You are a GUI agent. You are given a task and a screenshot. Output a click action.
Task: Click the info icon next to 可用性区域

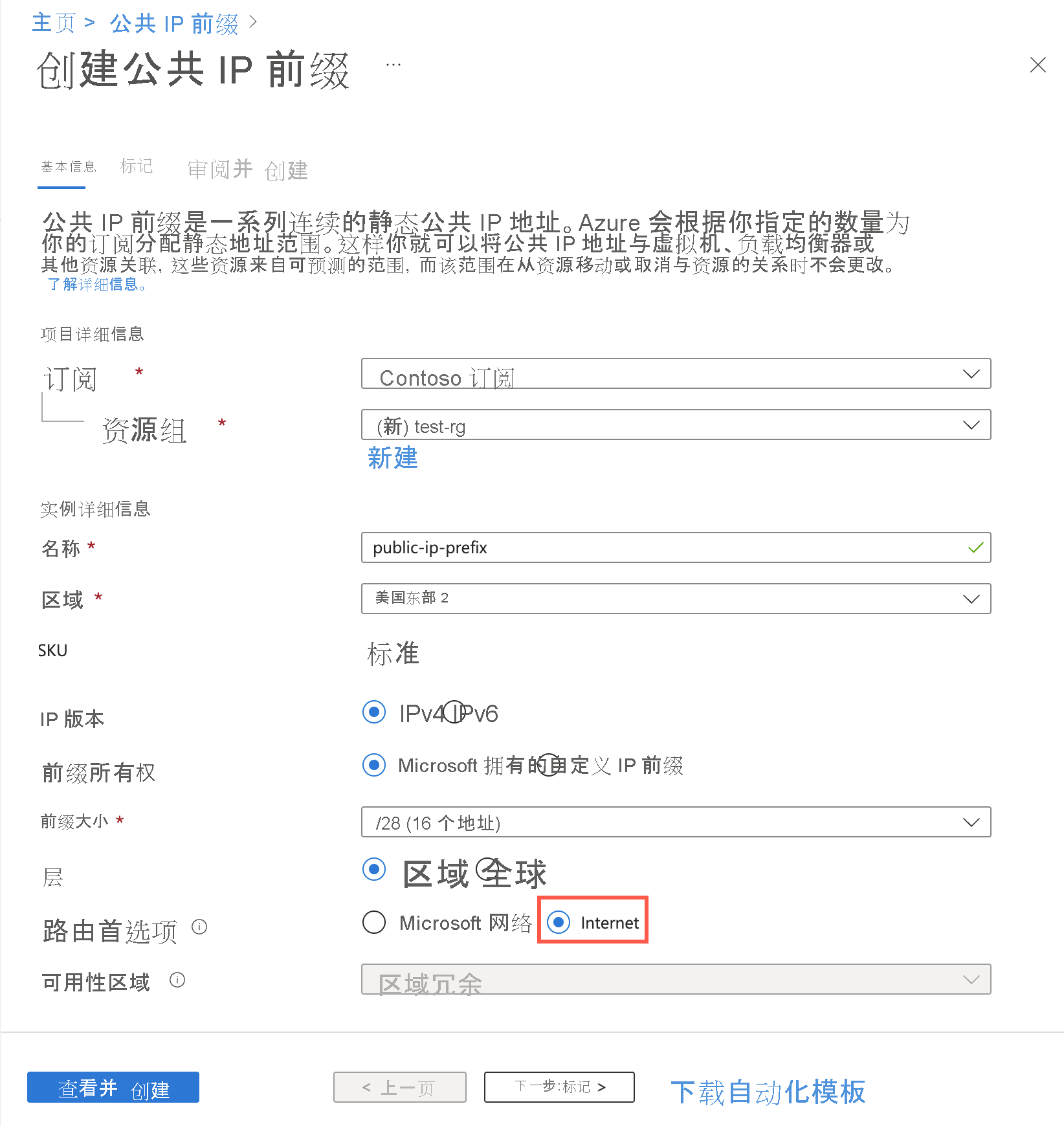point(178,979)
